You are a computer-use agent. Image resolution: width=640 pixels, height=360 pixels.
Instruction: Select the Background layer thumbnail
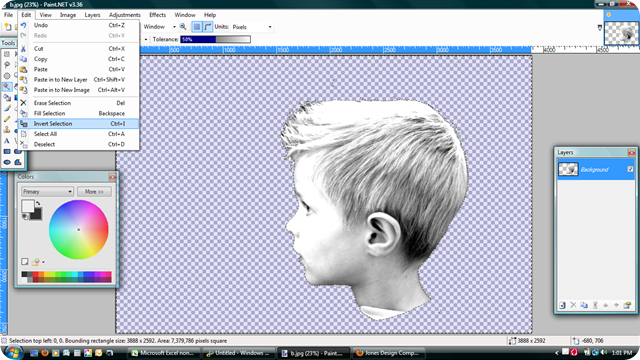[568, 169]
